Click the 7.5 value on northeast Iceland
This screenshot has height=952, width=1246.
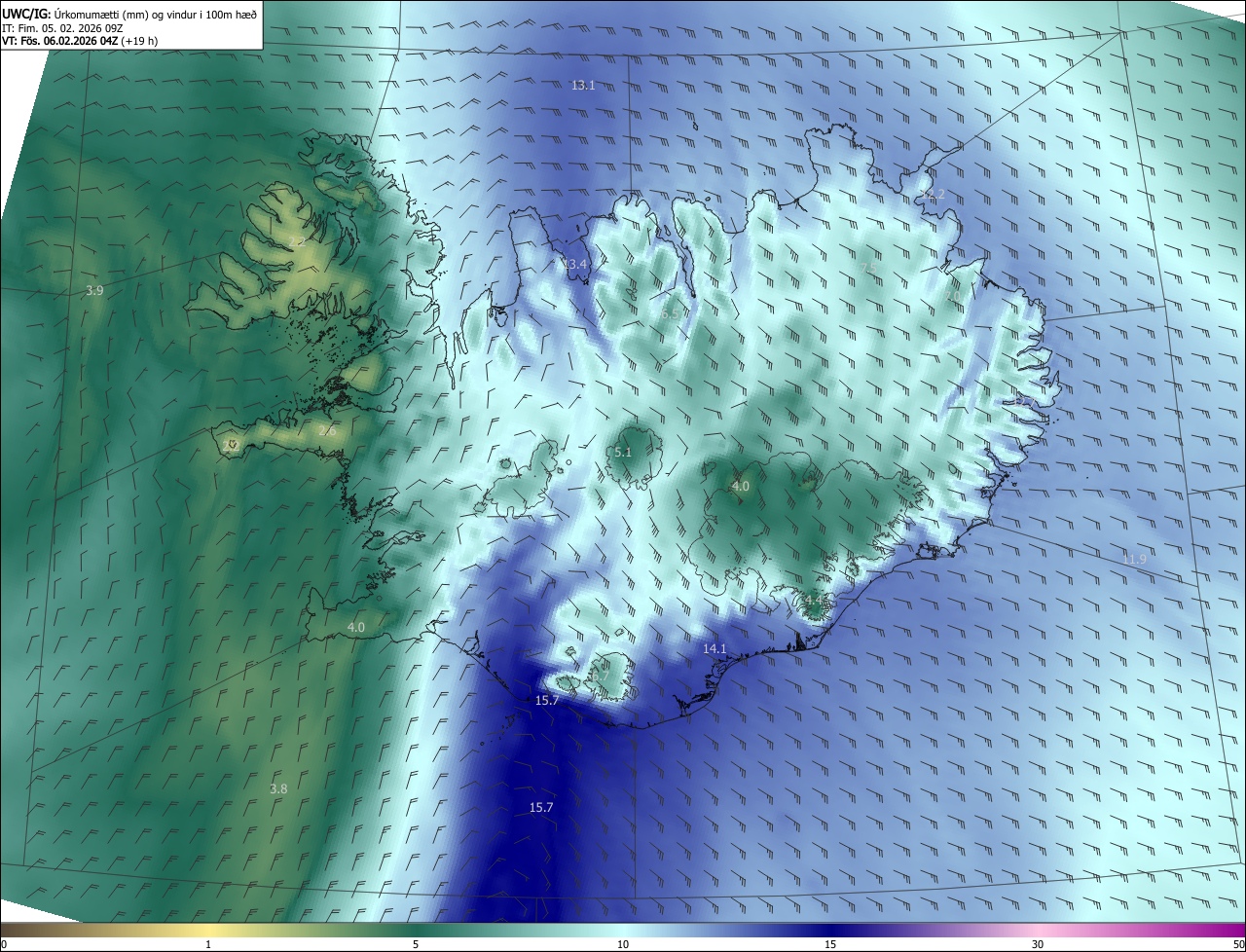[x=869, y=268]
